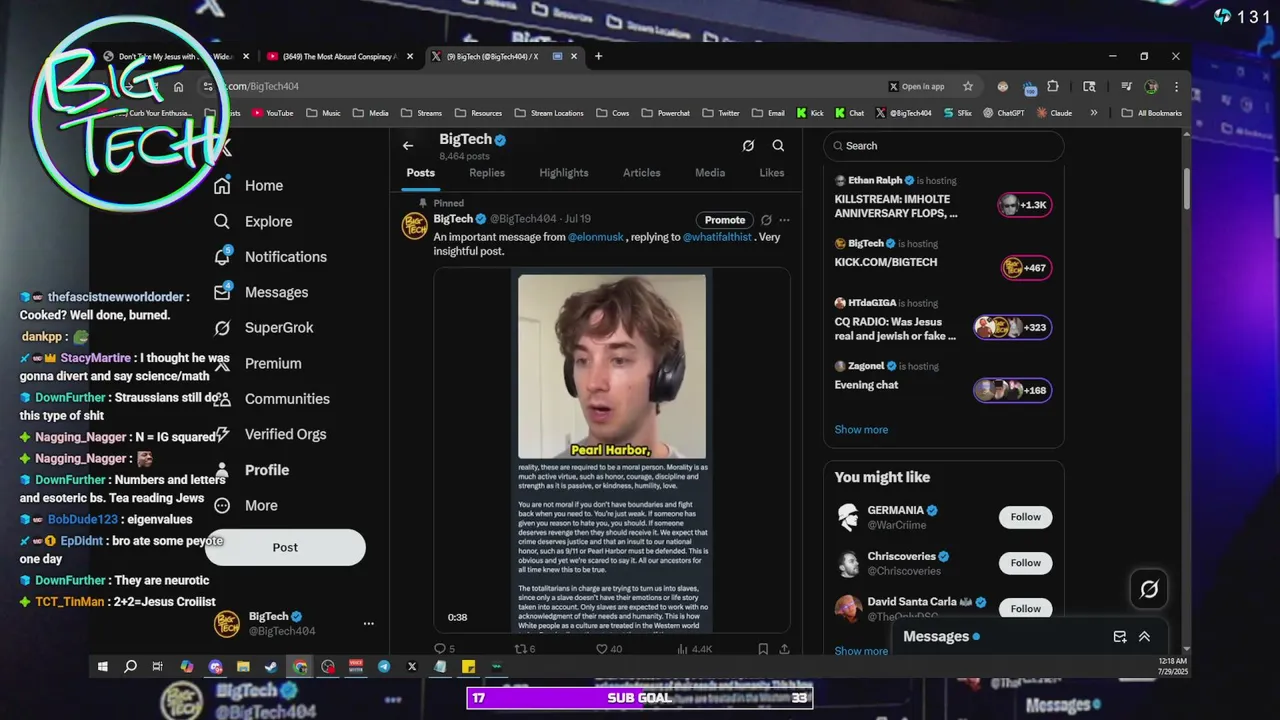Open Home in X sidebar

point(249,186)
